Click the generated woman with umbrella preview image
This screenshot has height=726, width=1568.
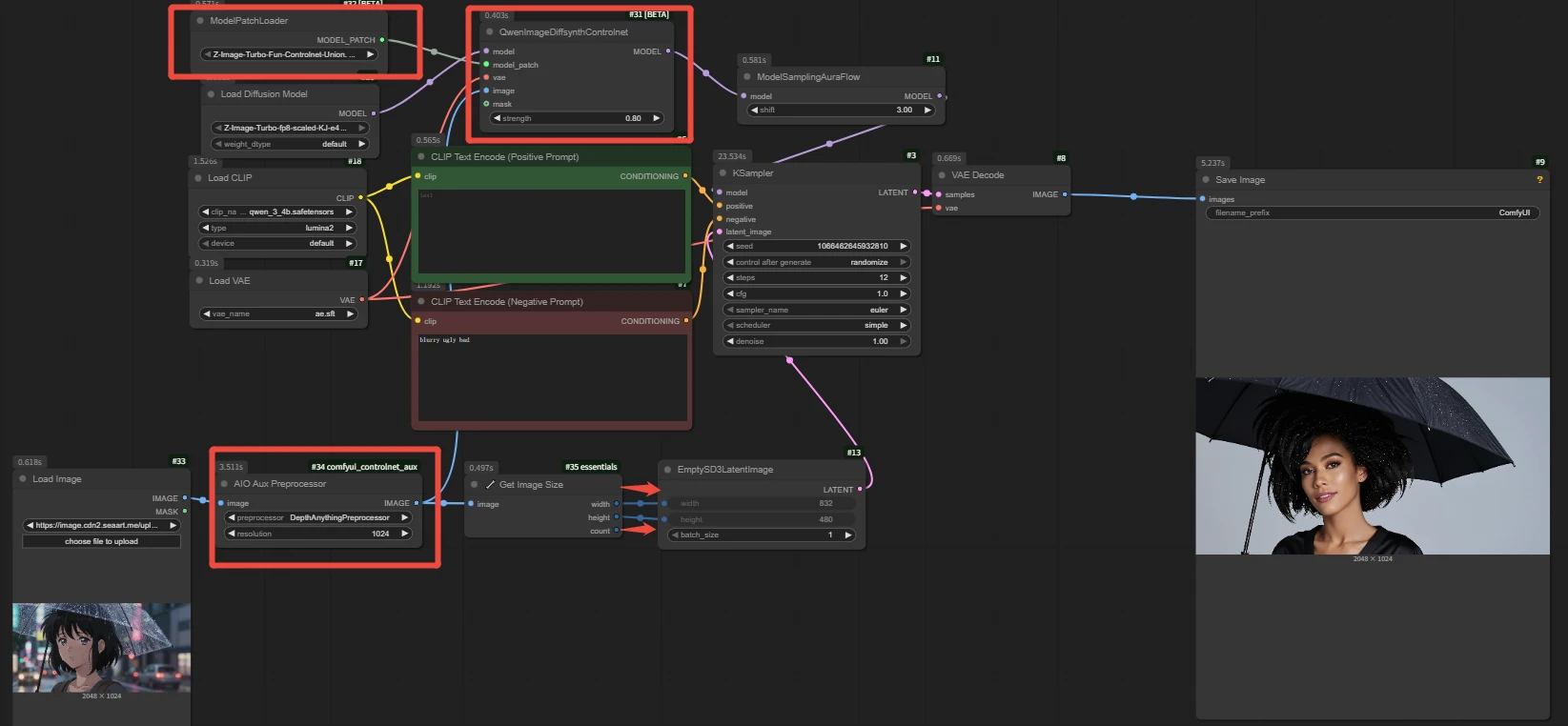point(1372,466)
